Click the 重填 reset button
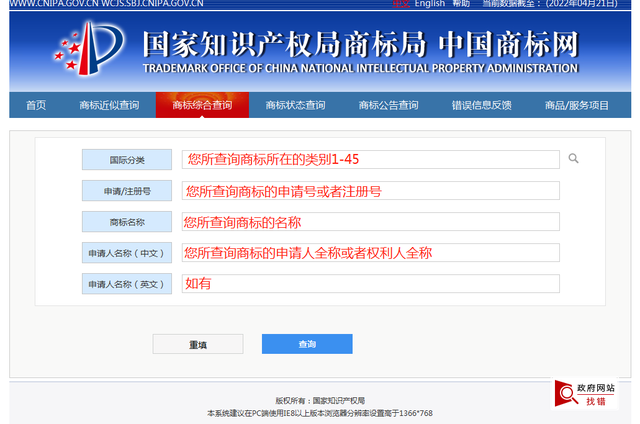 [x=198, y=344]
